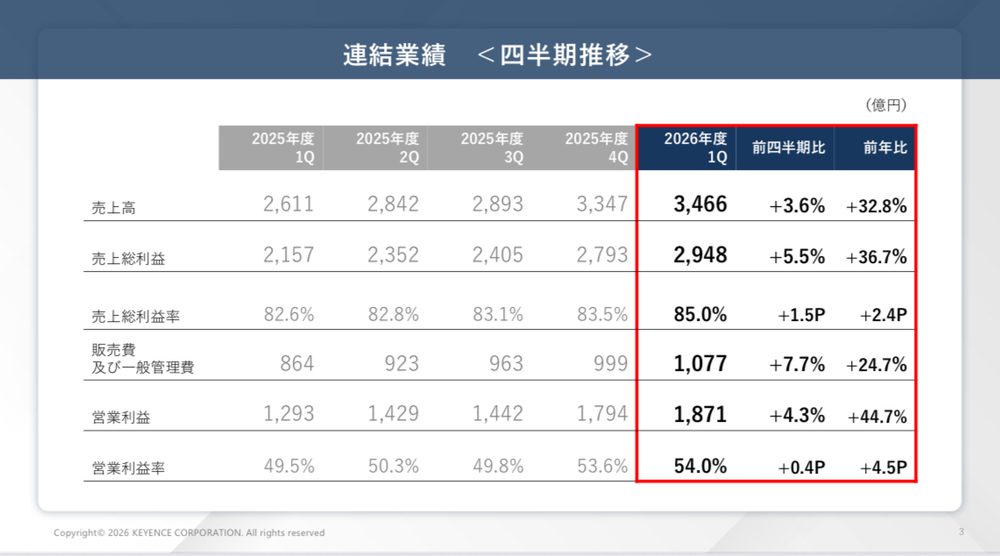
Task: Click the KEYENCE CORPORATION copyright notice
Action: coord(189,532)
